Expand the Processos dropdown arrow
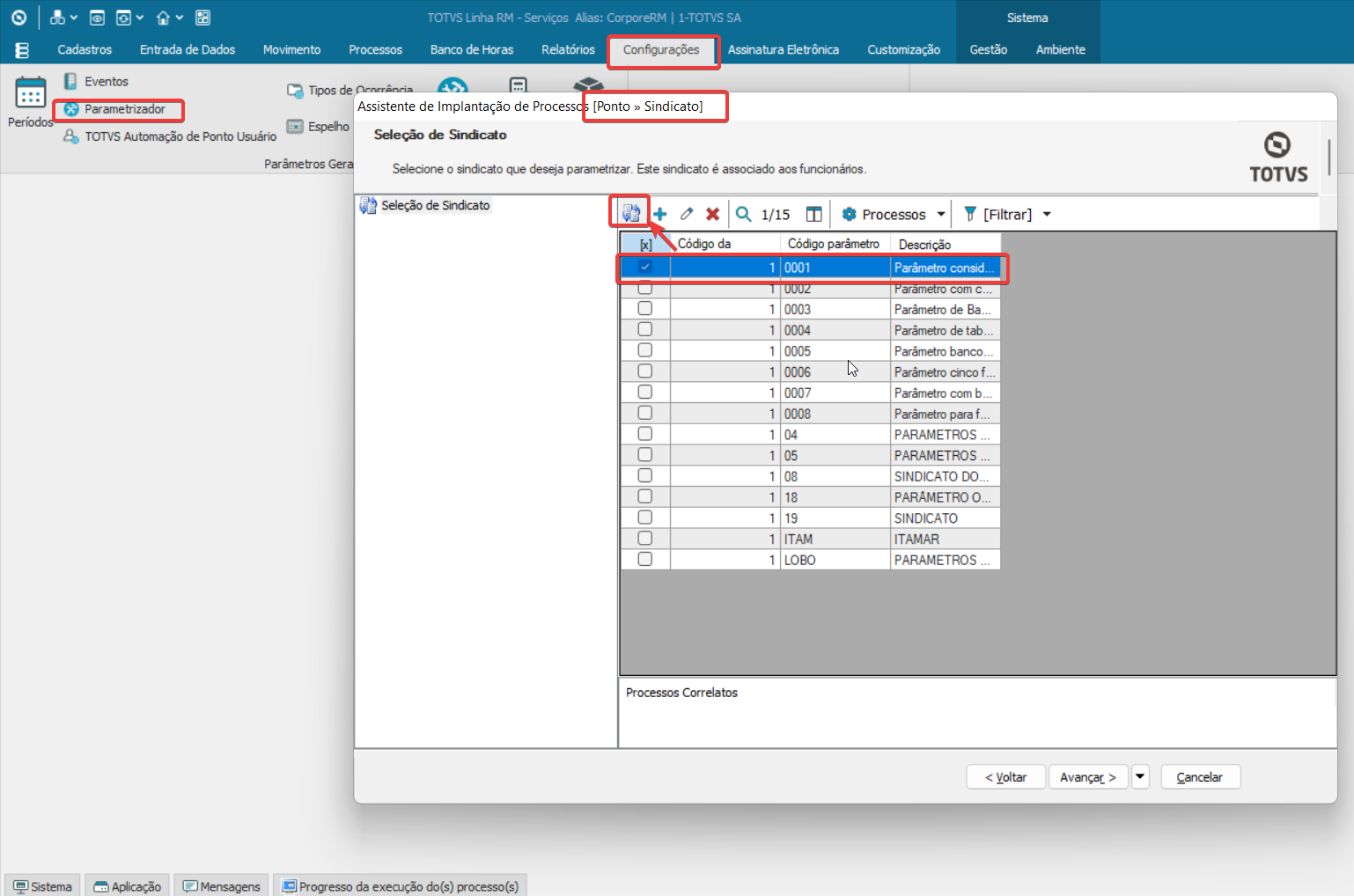 (941, 214)
